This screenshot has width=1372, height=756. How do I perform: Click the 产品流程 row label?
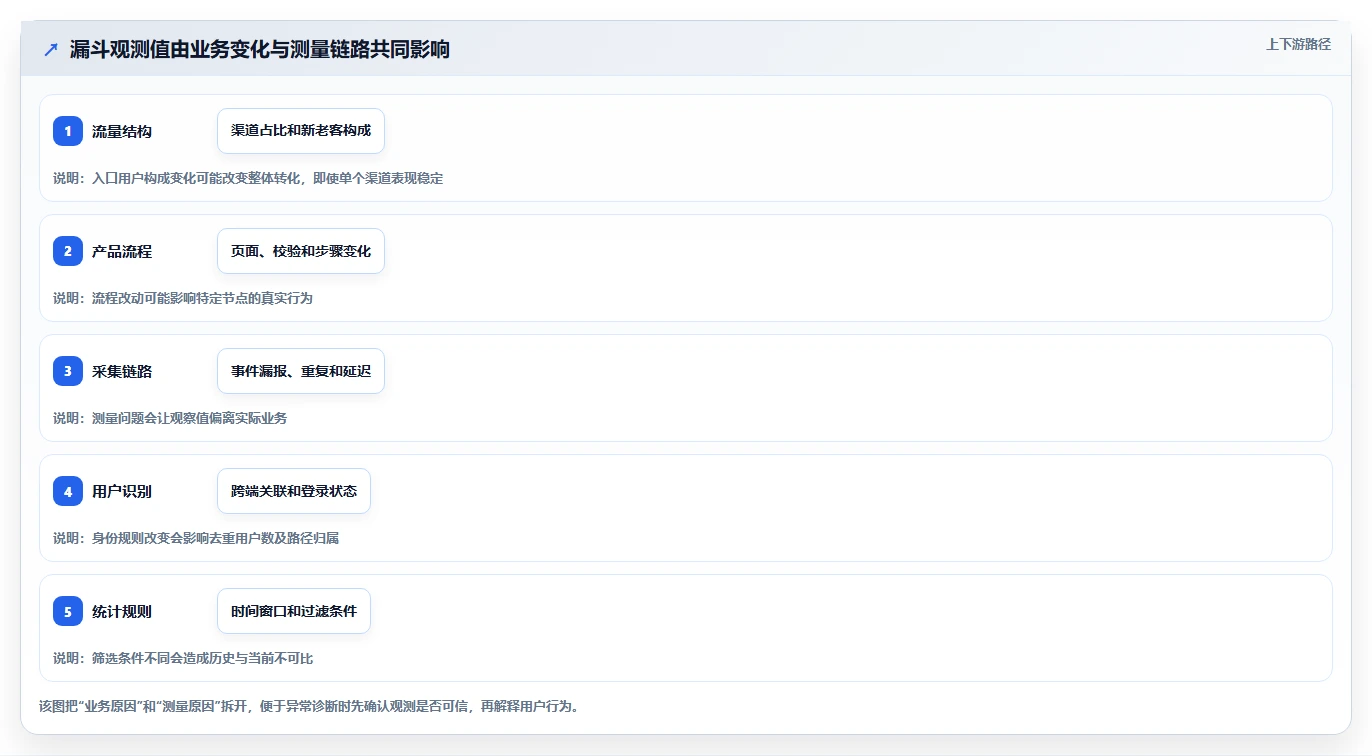coord(122,251)
